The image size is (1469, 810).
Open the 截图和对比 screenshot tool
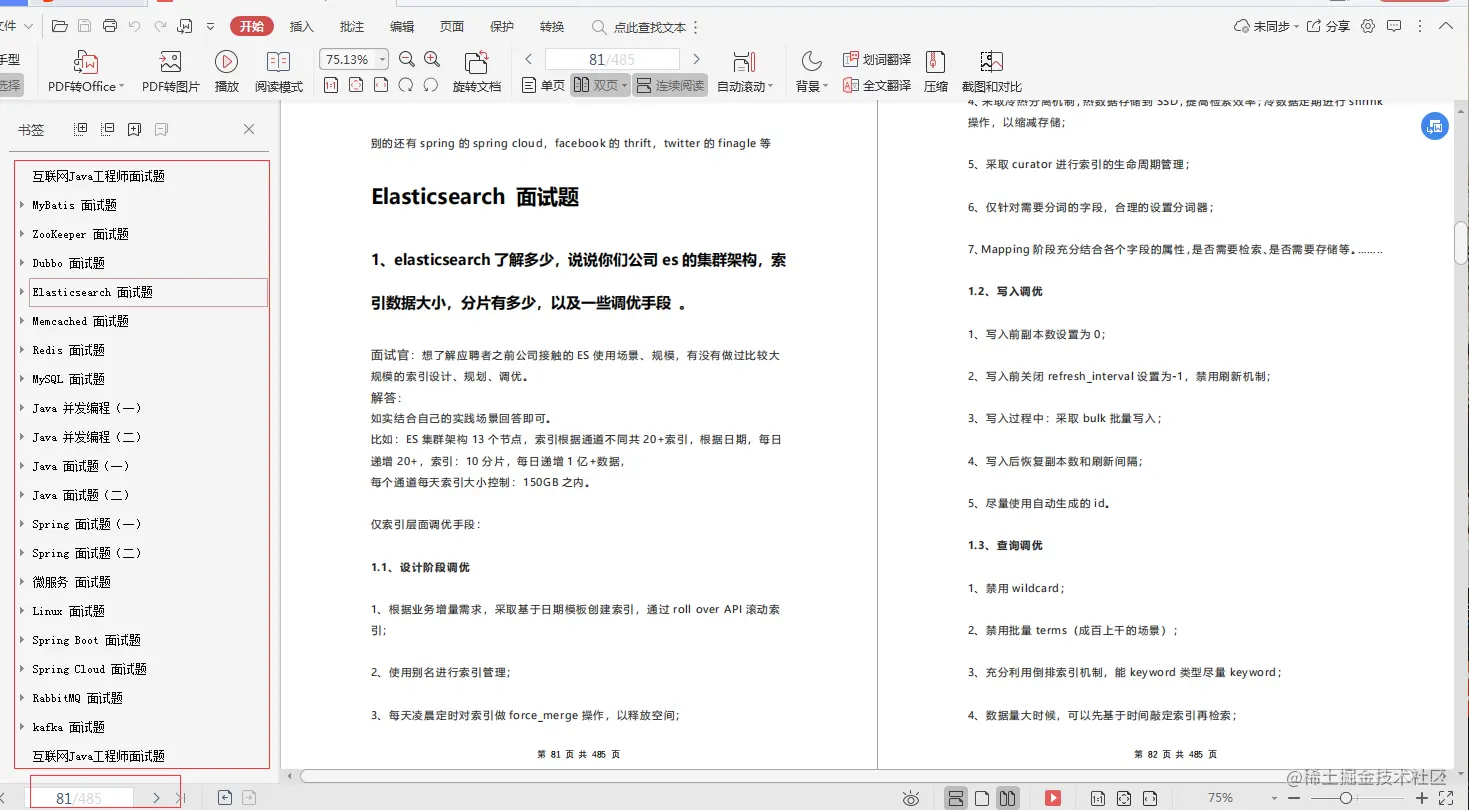[x=991, y=73]
